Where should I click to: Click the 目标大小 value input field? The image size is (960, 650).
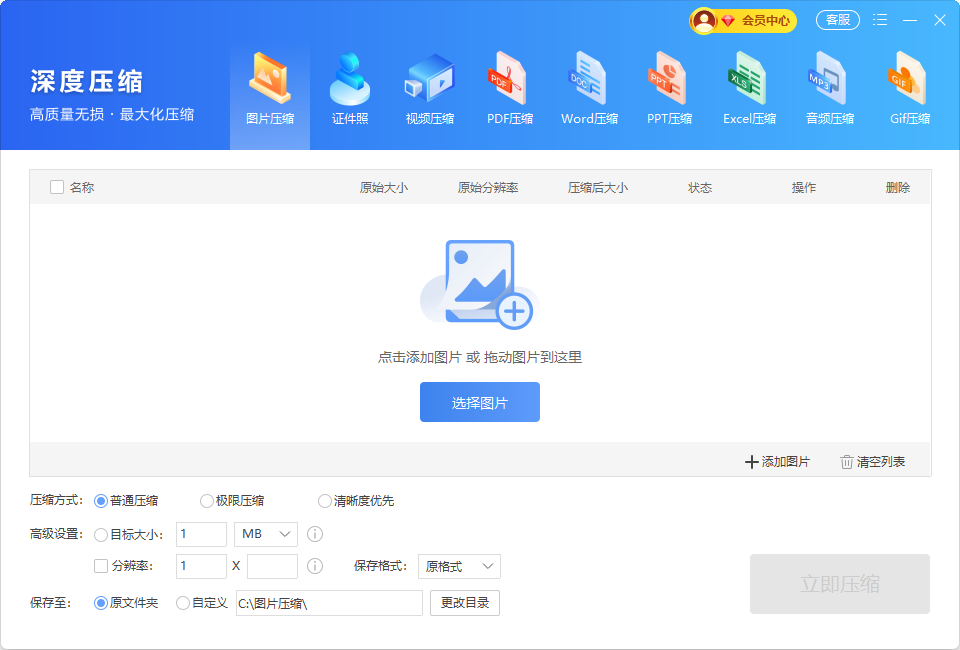(x=201, y=534)
